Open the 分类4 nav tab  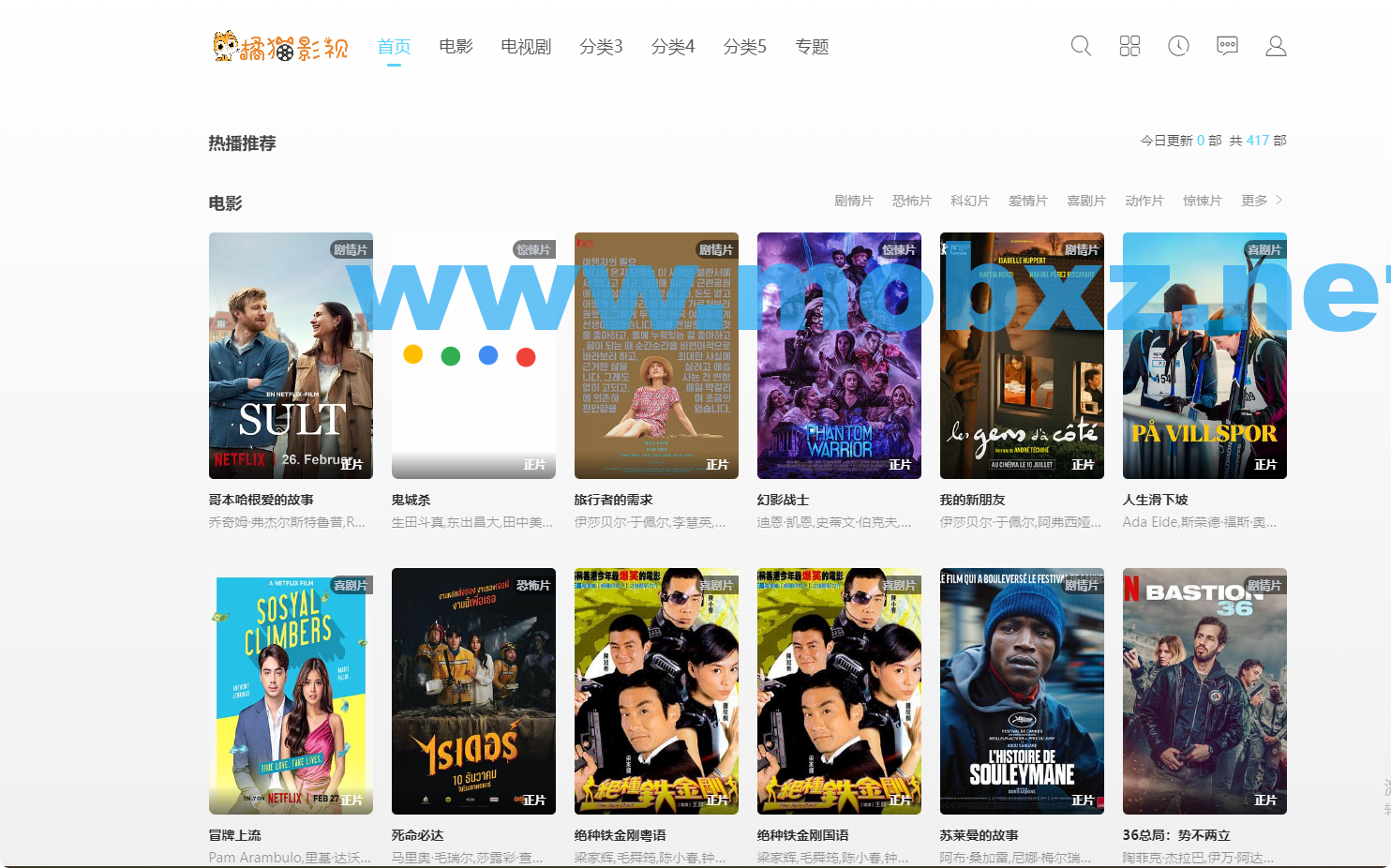tap(673, 46)
